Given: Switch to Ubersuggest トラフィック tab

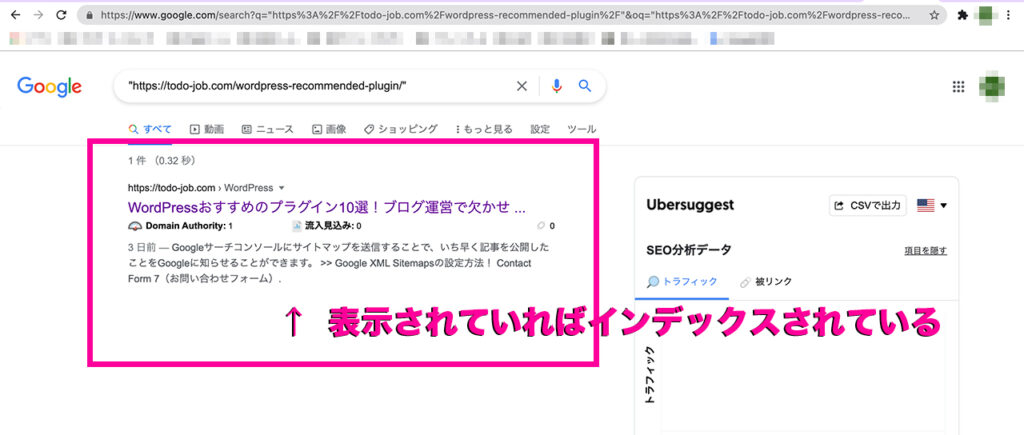Looking at the screenshot, I should 682,282.
